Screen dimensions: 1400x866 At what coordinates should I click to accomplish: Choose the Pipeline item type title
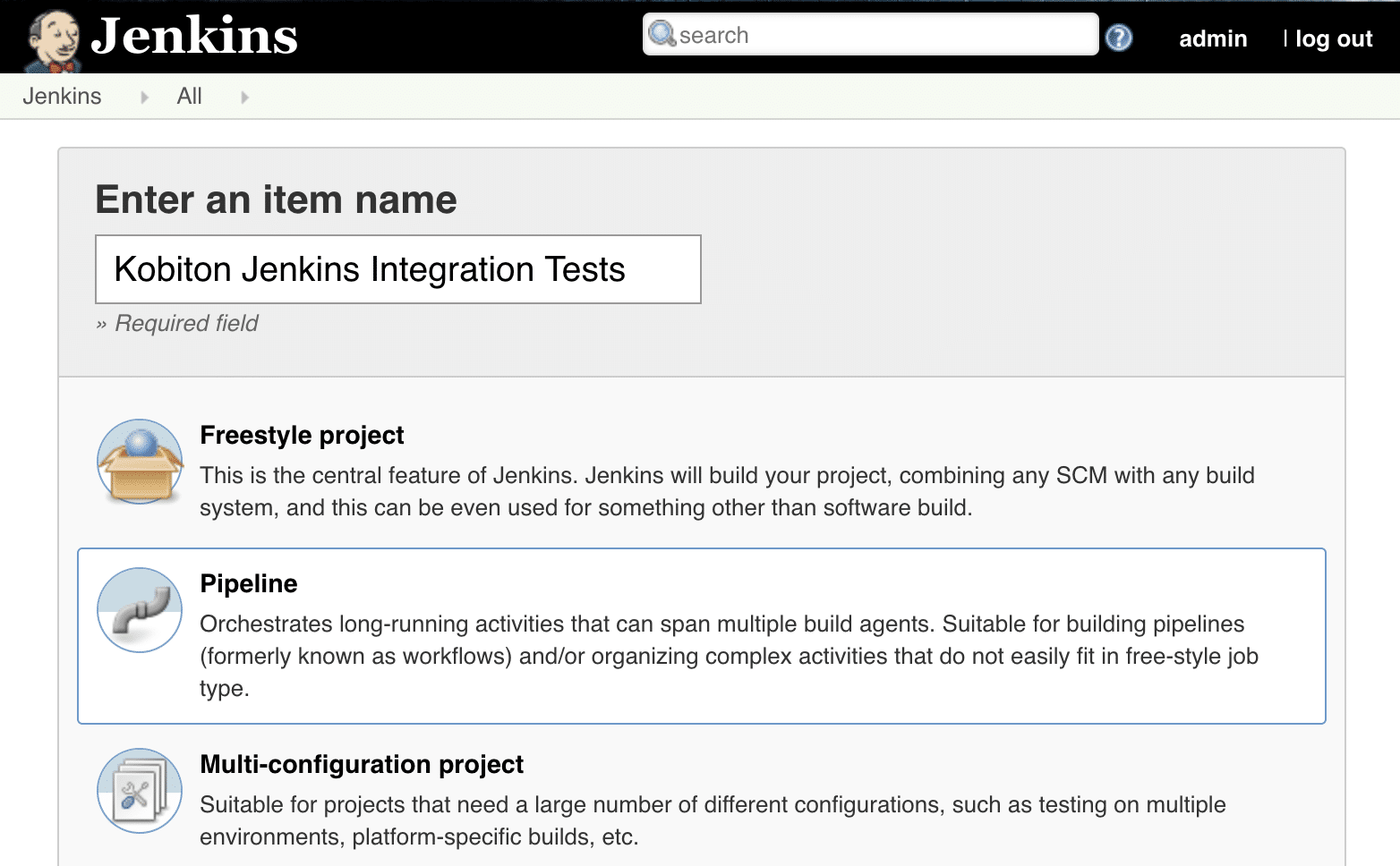(249, 583)
